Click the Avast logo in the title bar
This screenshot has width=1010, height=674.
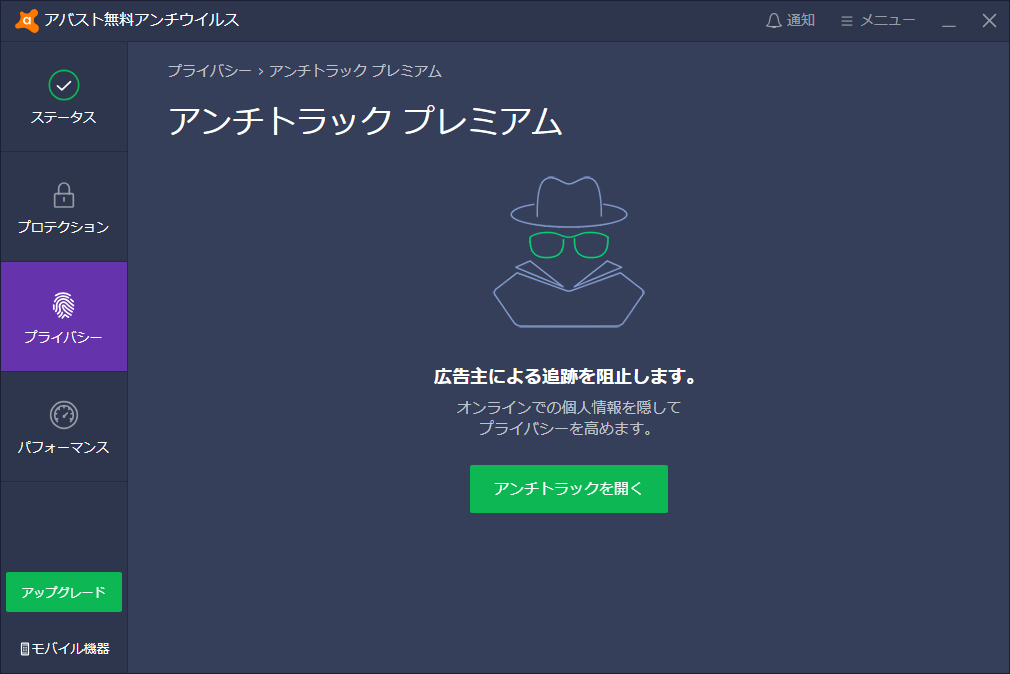[28, 18]
